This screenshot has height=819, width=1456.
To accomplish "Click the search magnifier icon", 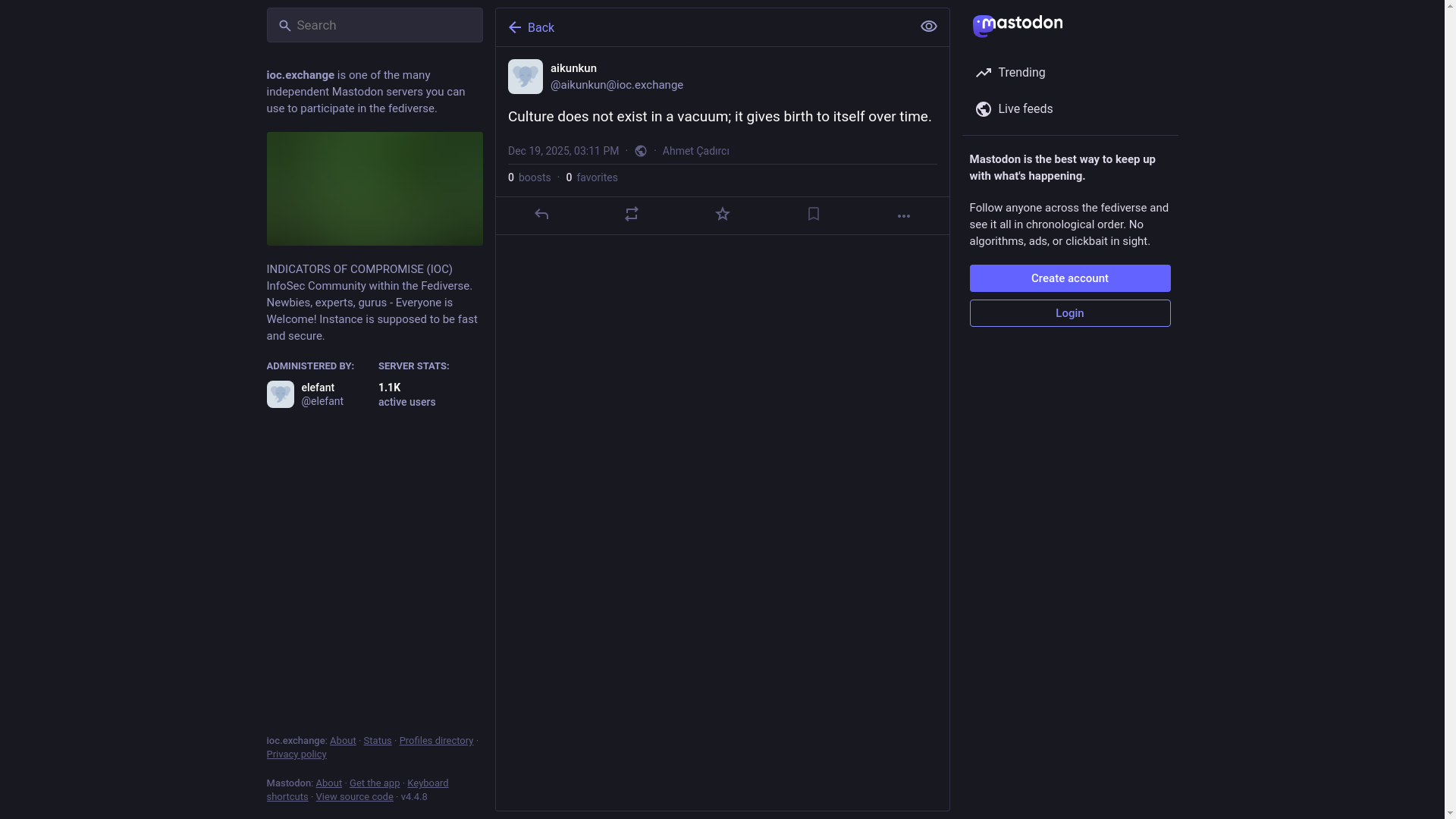I will tap(284, 26).
